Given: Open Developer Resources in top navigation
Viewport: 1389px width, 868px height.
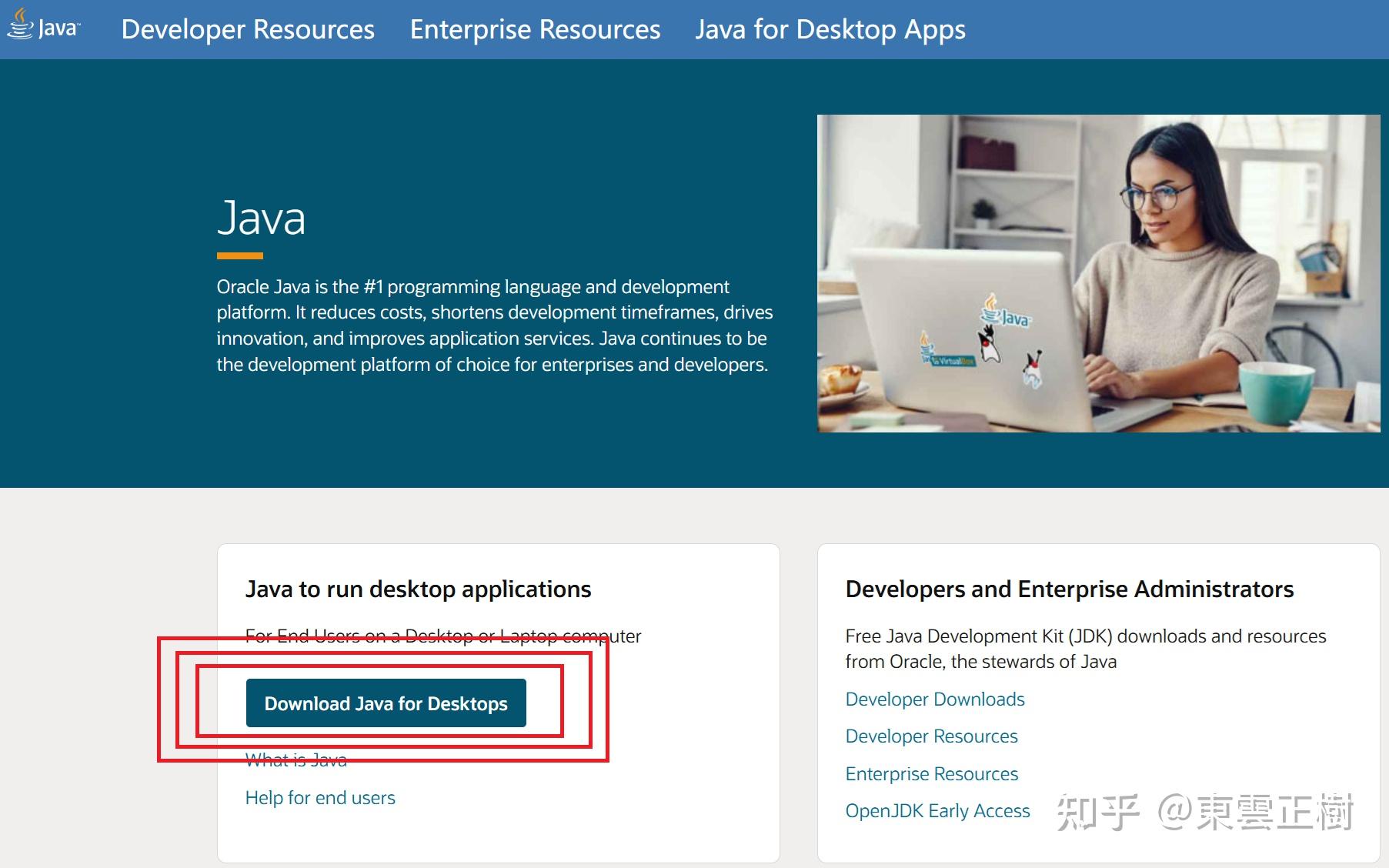Looking at the screenshot, I should 248,29.
